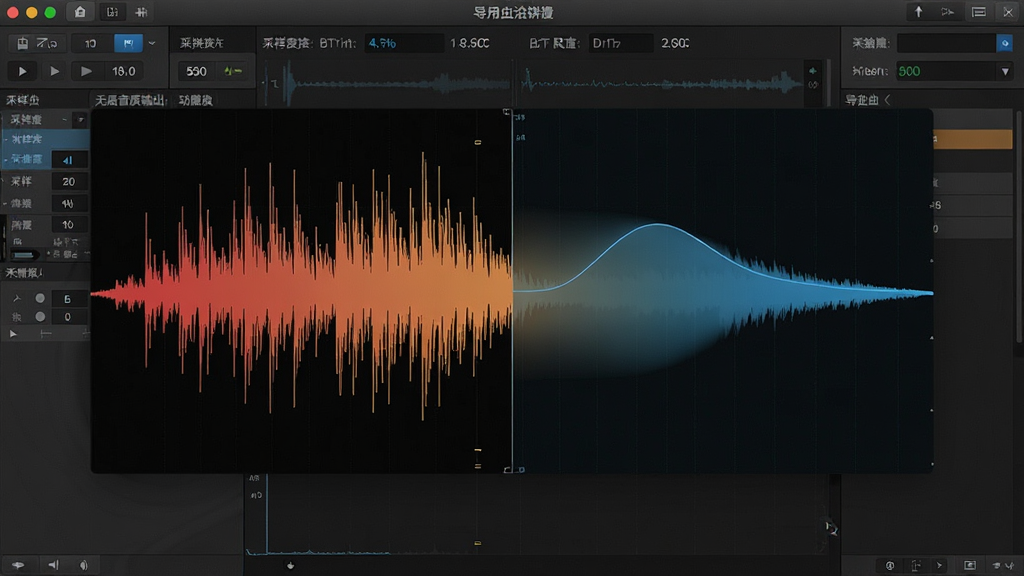Click the left-panel value field showing 20
1024x576 pixels.
(69, 182)
